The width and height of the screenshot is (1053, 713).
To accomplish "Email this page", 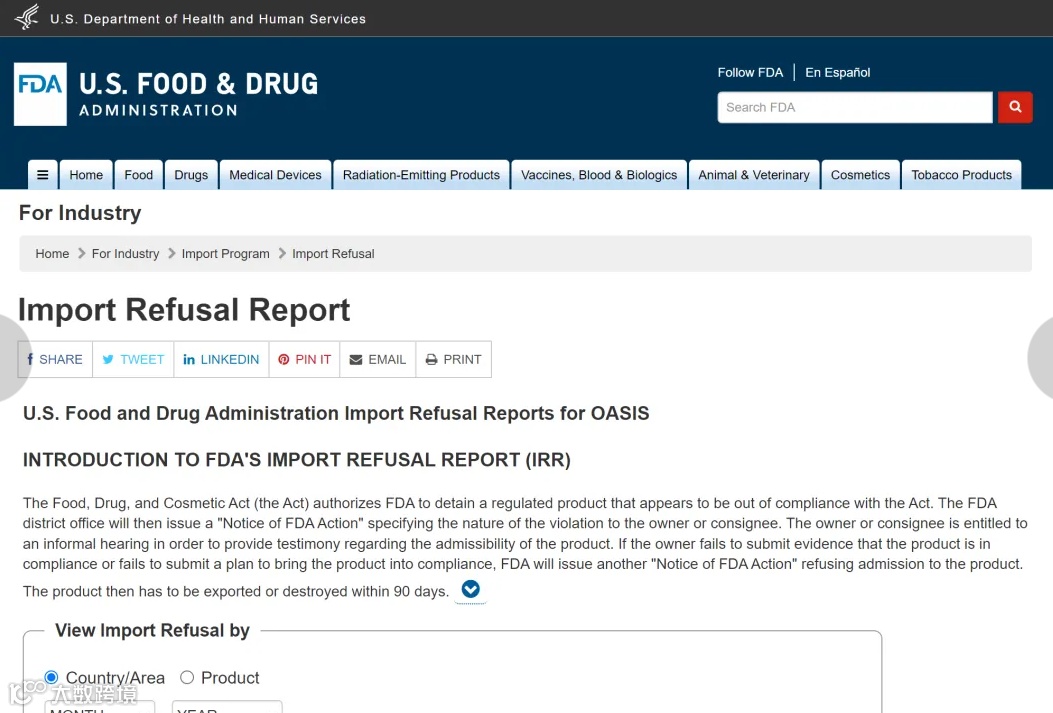I will point(377,359).
